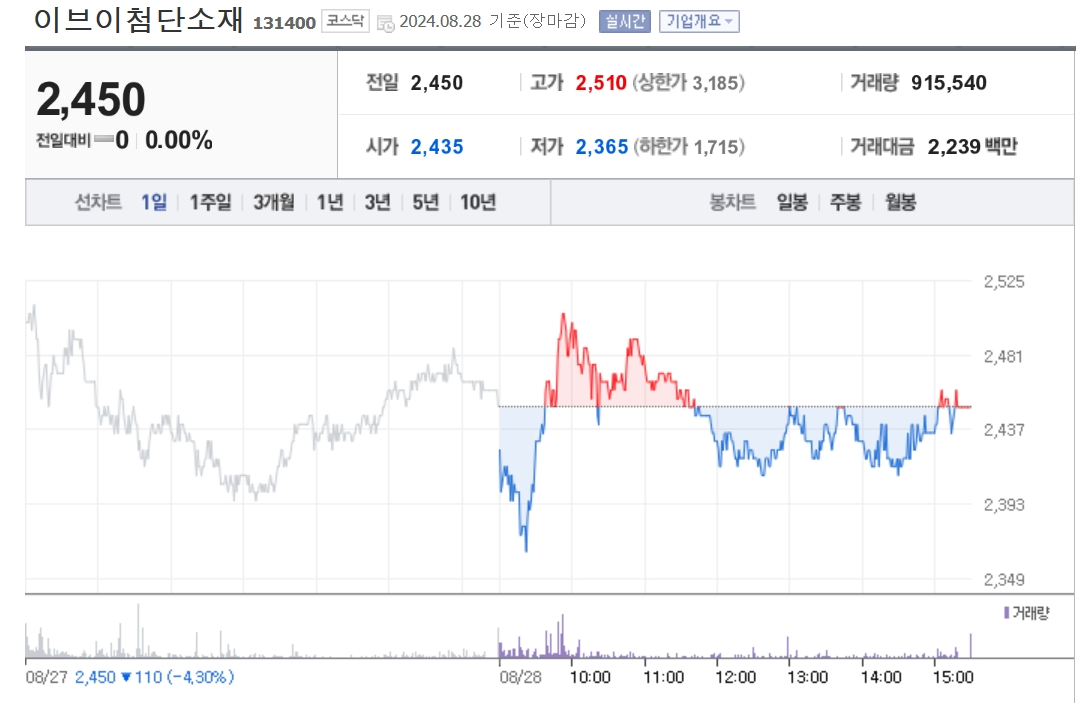The height and width of the screenshot is (703, 1076).
Task: Open the 월봉 monthly candle chart
Action: [x=900, y=202]
